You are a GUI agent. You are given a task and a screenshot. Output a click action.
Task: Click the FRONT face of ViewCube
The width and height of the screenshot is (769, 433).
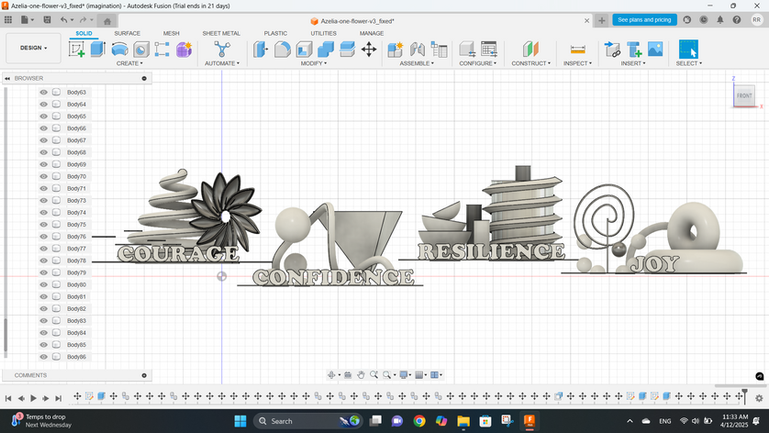[744, 96]
